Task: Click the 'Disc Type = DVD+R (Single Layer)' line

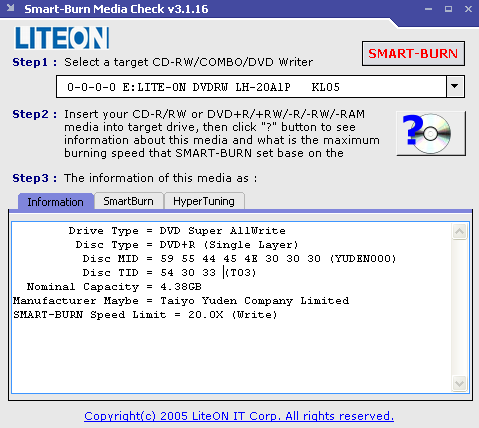Action: (x=187, y=245)
